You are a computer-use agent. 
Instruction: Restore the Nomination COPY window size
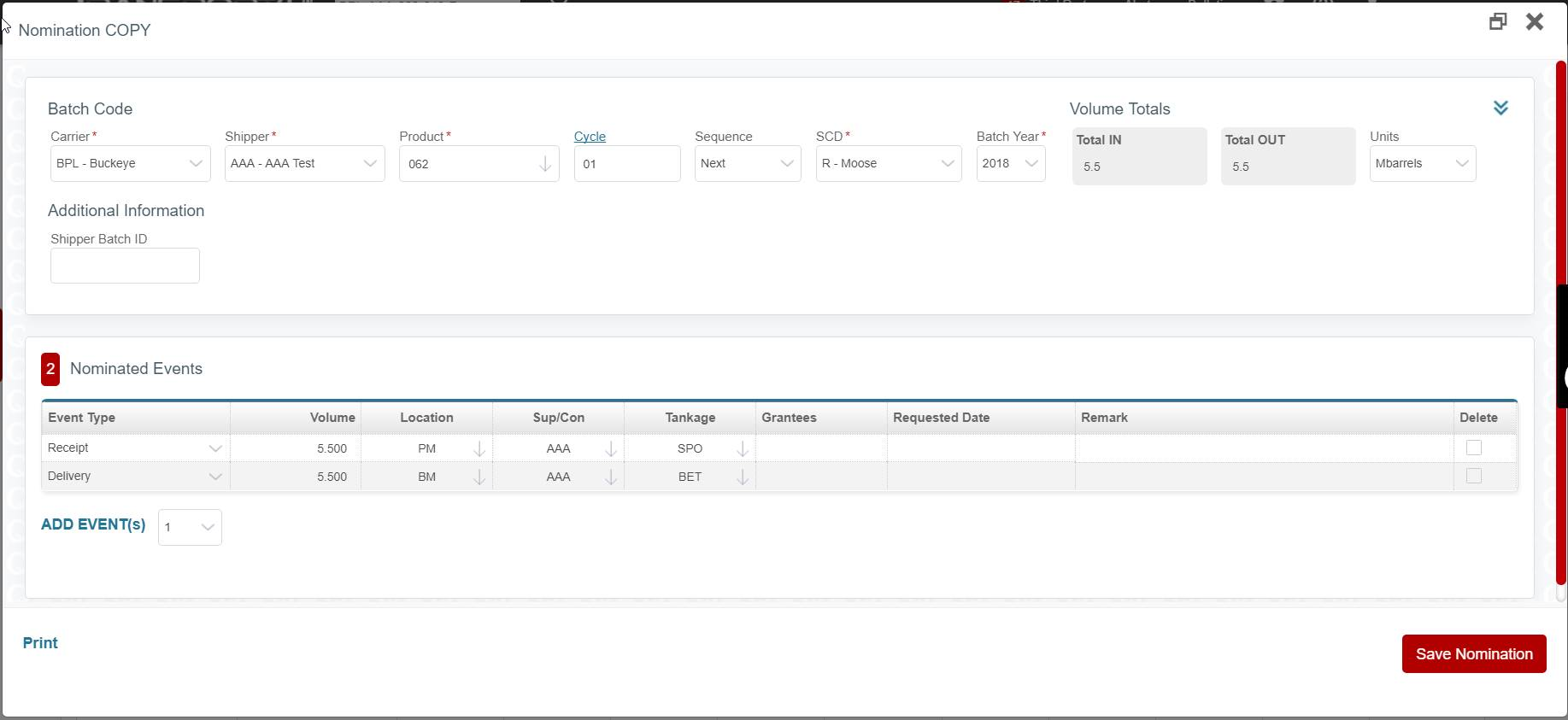click(x=1497, y=22)
